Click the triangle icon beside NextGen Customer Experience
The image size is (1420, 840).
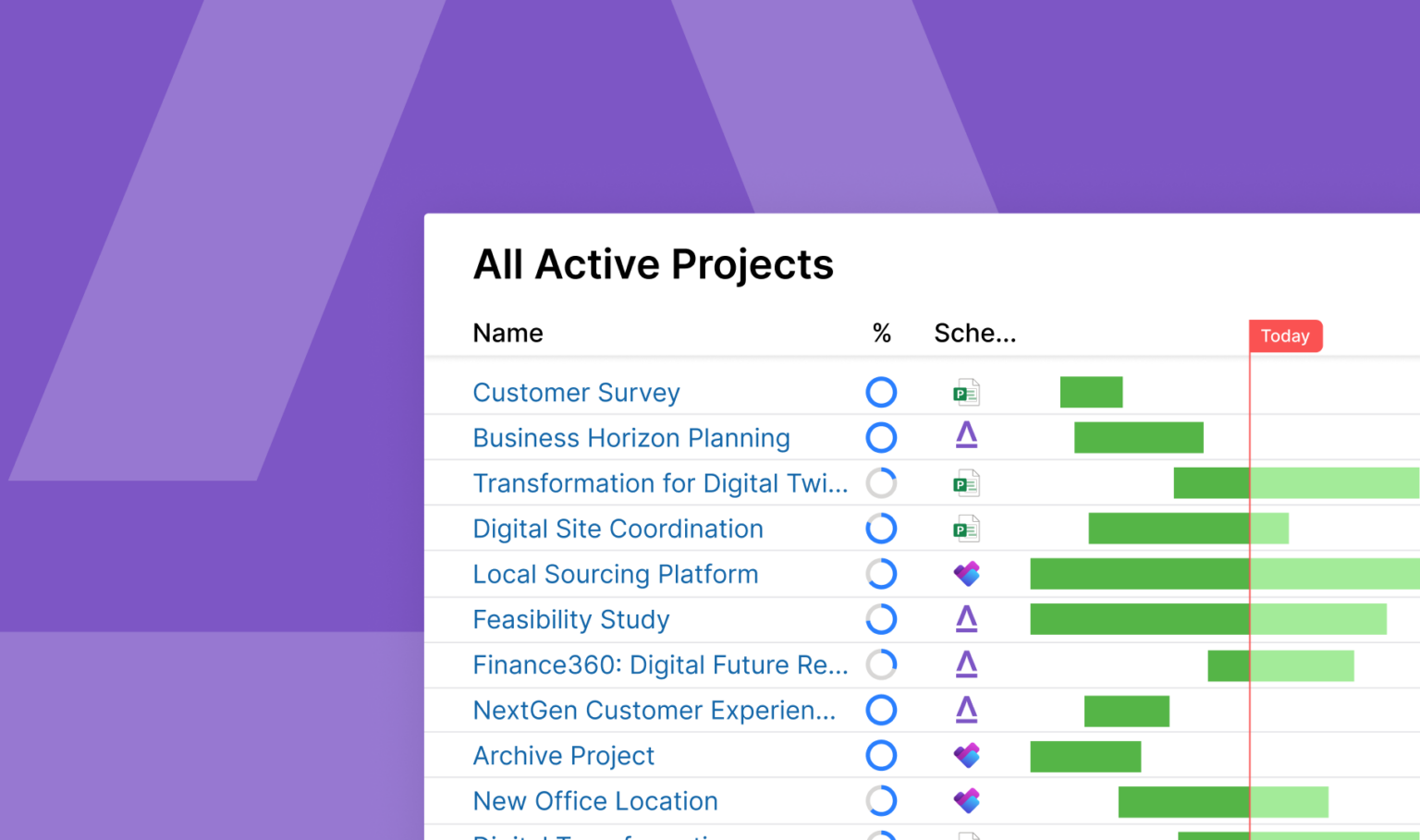point(966,710)
